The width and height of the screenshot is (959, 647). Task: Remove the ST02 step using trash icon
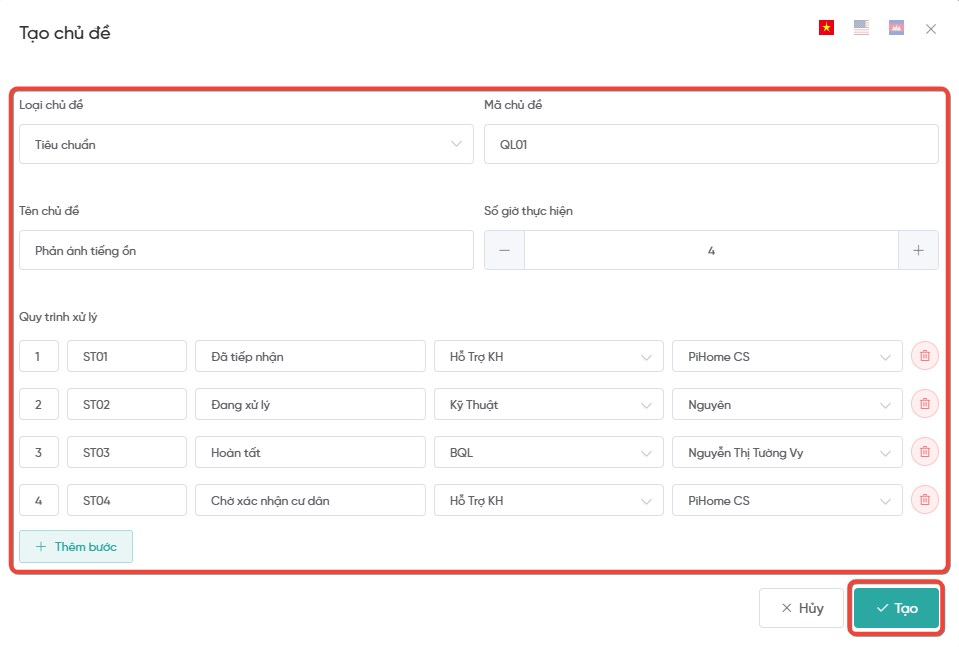tap(924, 404)
